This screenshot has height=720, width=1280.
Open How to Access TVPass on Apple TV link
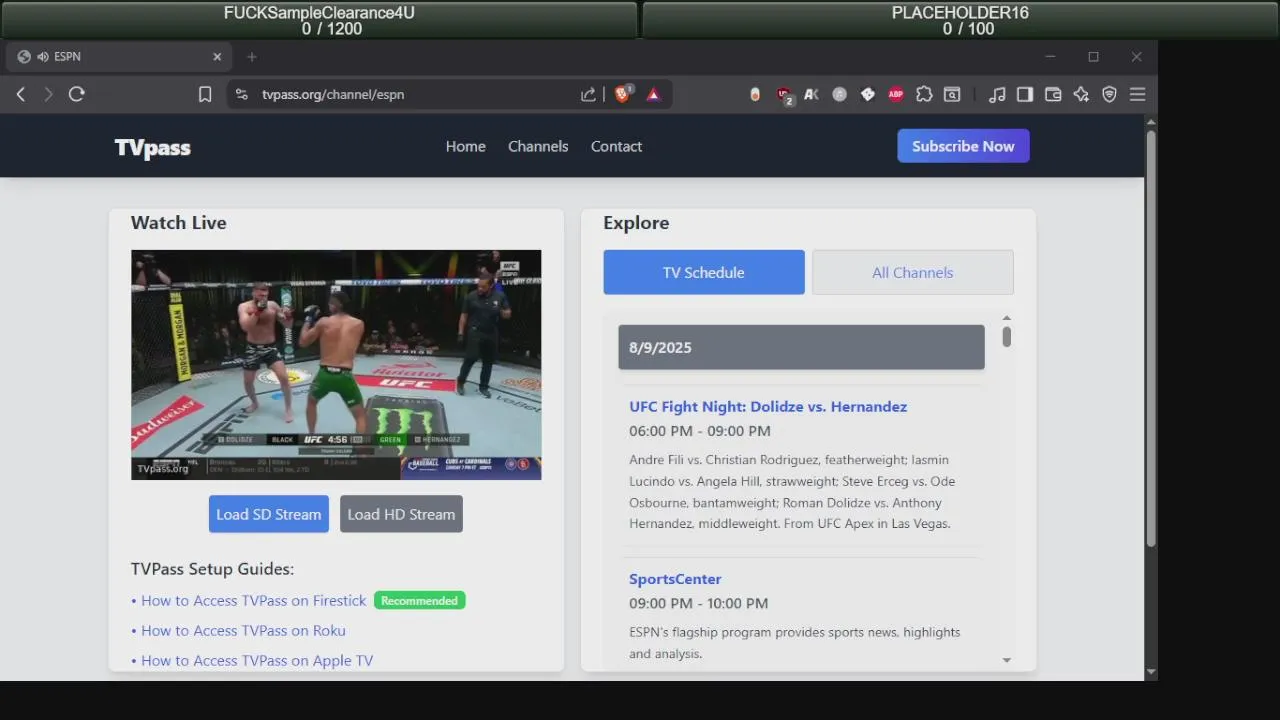tap(257, 661)
